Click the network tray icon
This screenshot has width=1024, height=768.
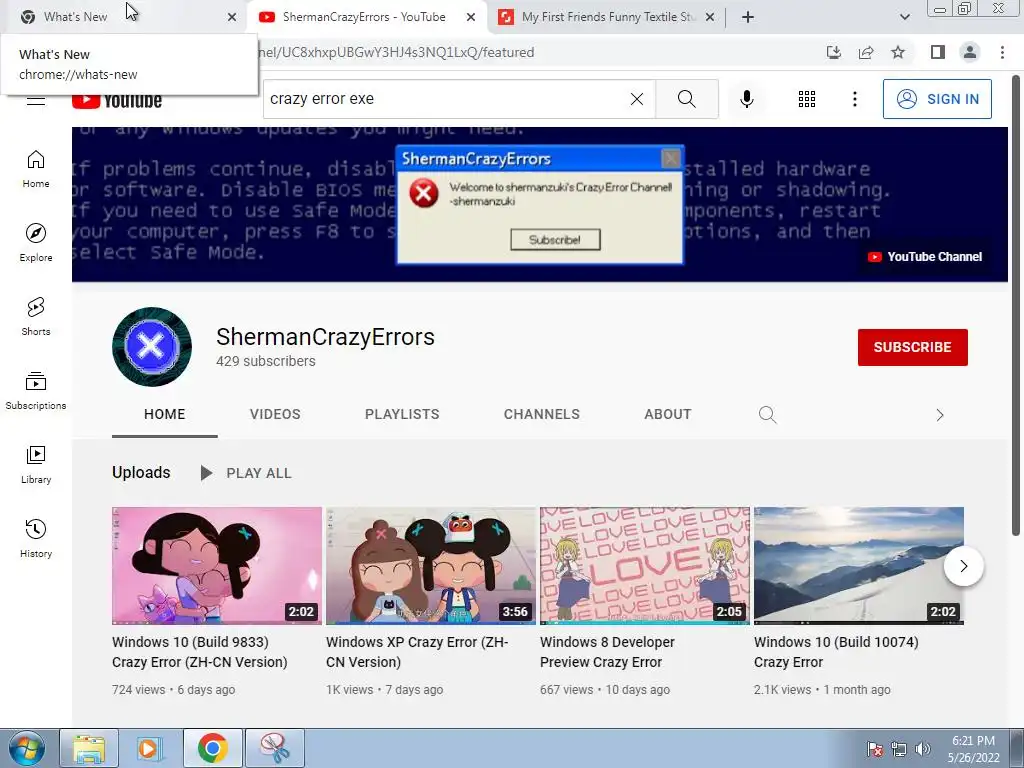click(x=899, y=749)
